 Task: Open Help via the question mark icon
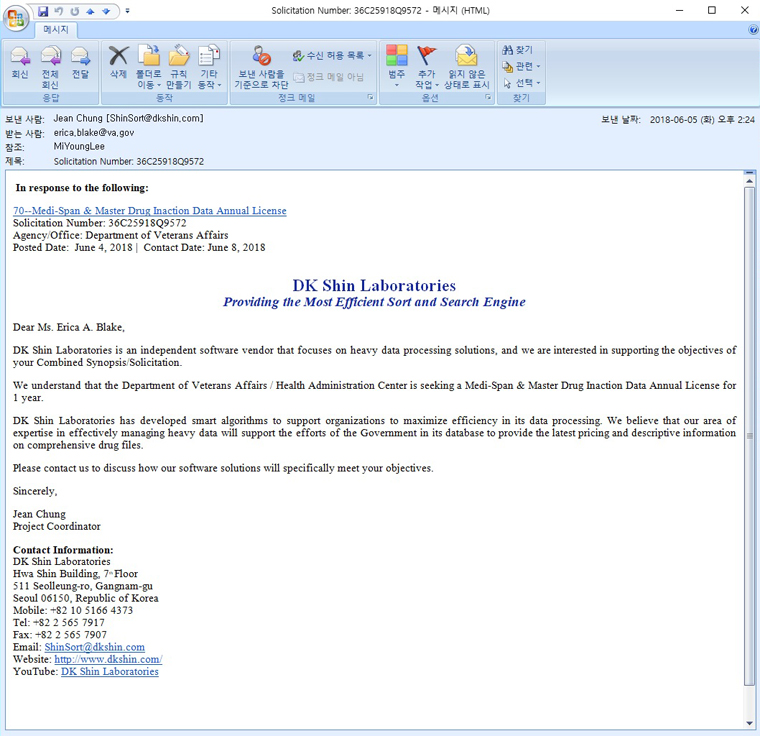pos(753,30)
